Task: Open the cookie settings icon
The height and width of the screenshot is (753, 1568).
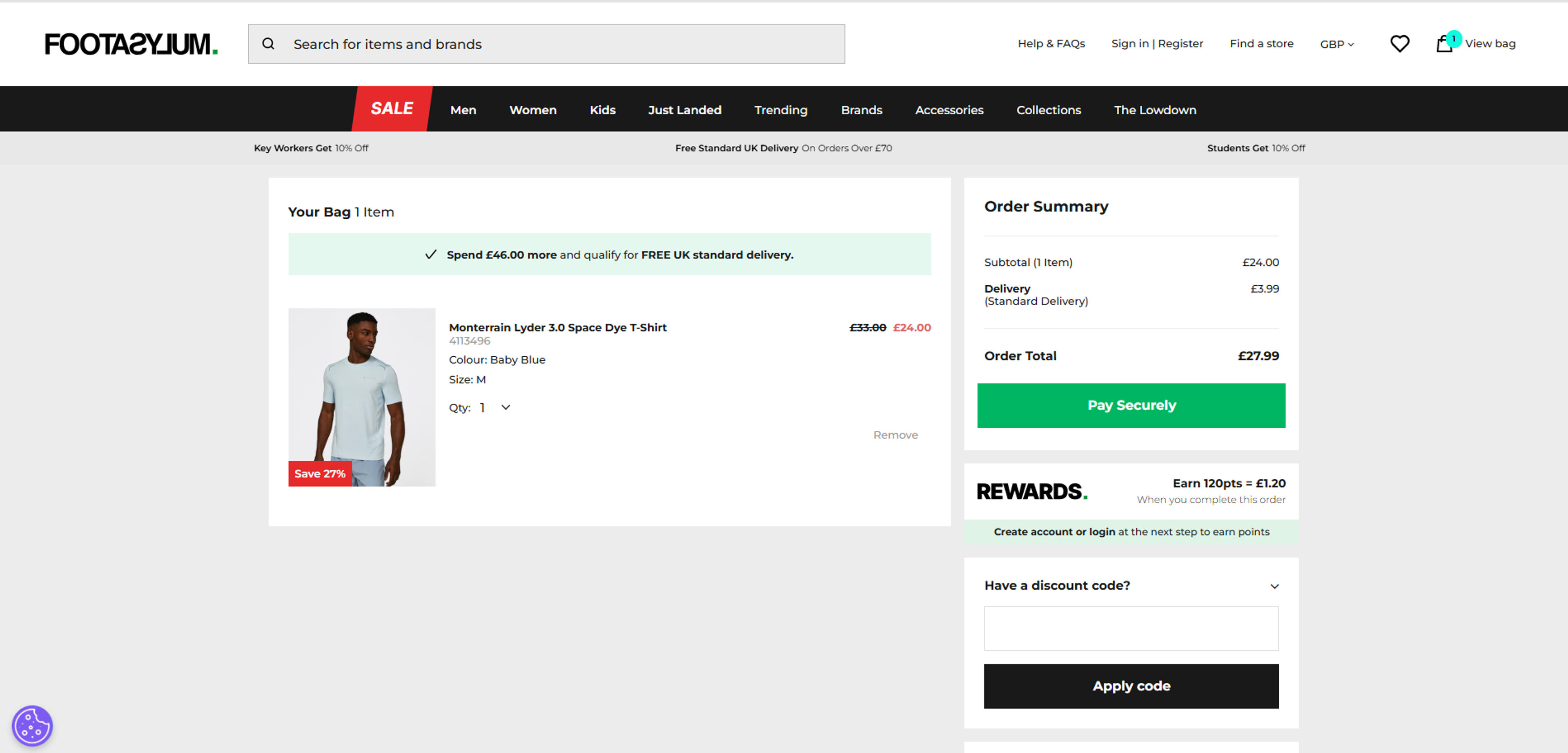Action: (x=32, y=726)
